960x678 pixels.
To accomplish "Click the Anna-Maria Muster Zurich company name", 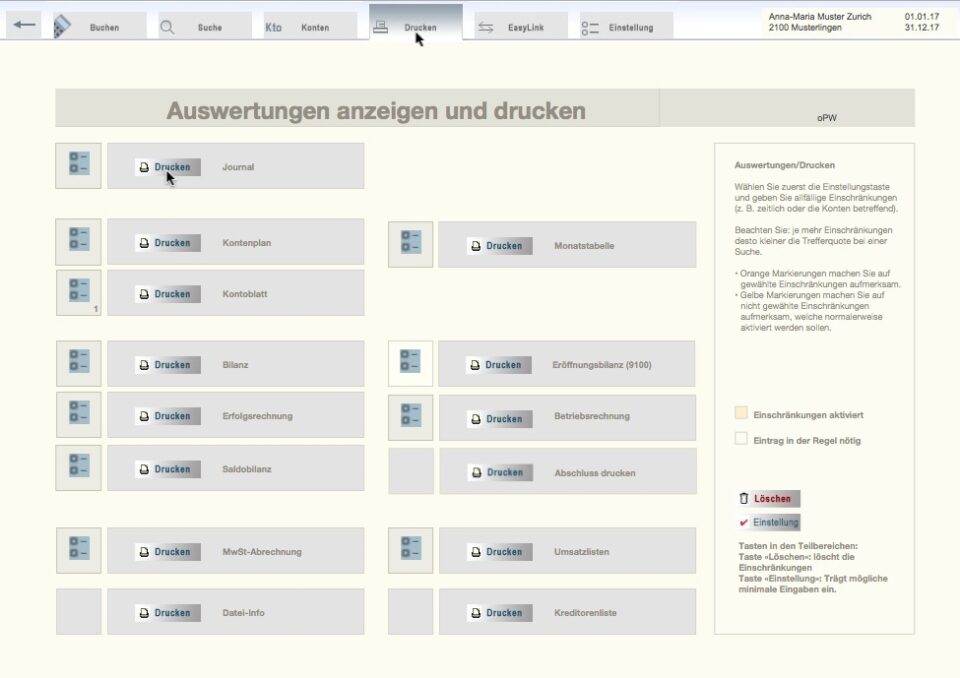I will [820, 17].
